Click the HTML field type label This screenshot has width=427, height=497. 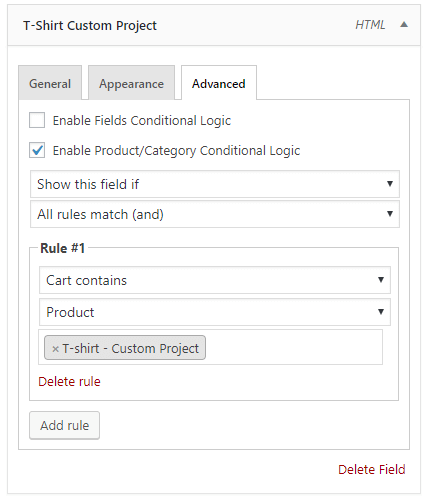[370, 25]
